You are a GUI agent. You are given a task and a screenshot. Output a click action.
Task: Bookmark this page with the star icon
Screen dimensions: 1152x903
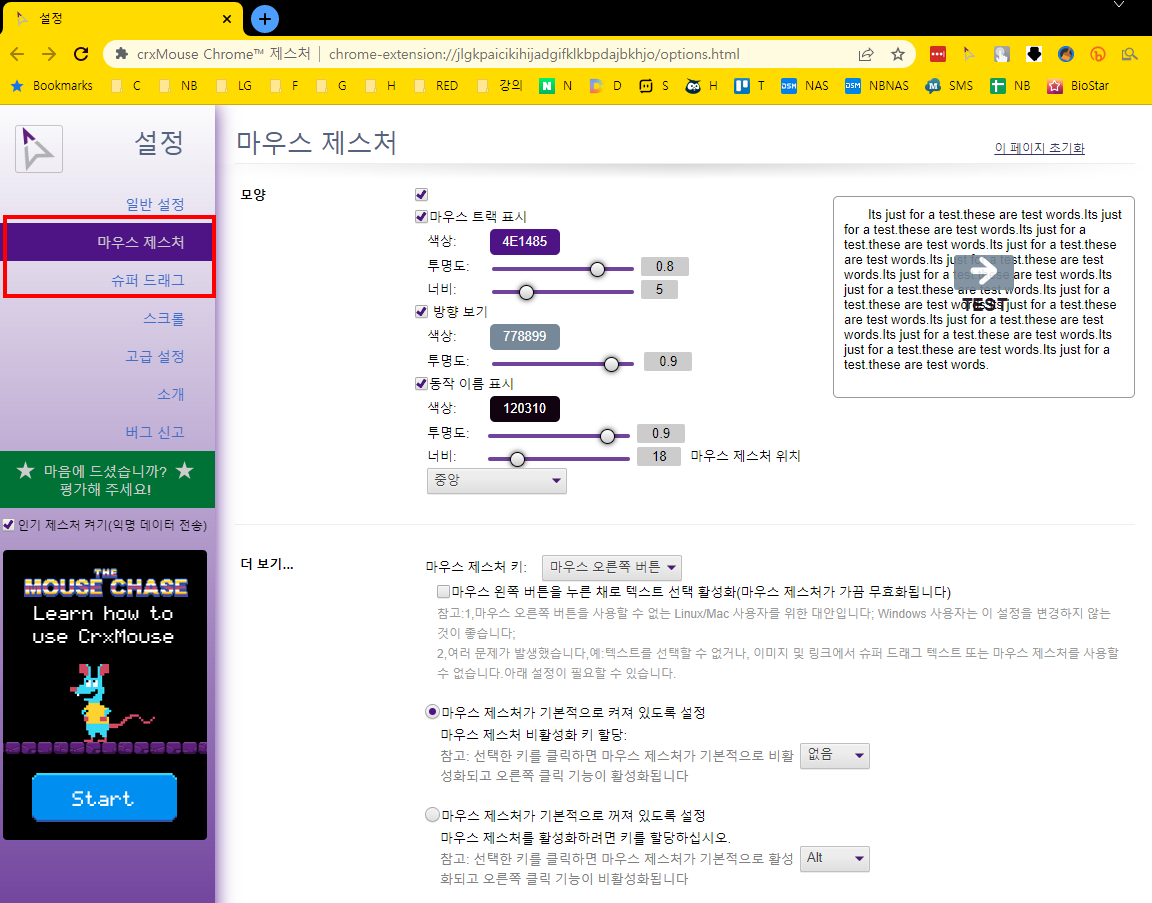(897, 54)
